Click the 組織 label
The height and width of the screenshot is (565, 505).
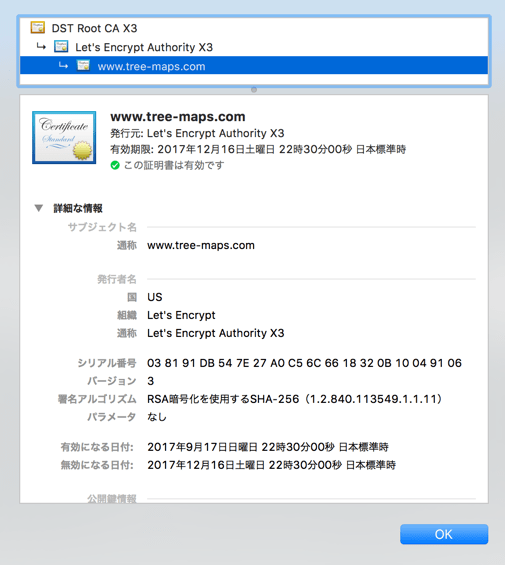[x=127, y=315]
